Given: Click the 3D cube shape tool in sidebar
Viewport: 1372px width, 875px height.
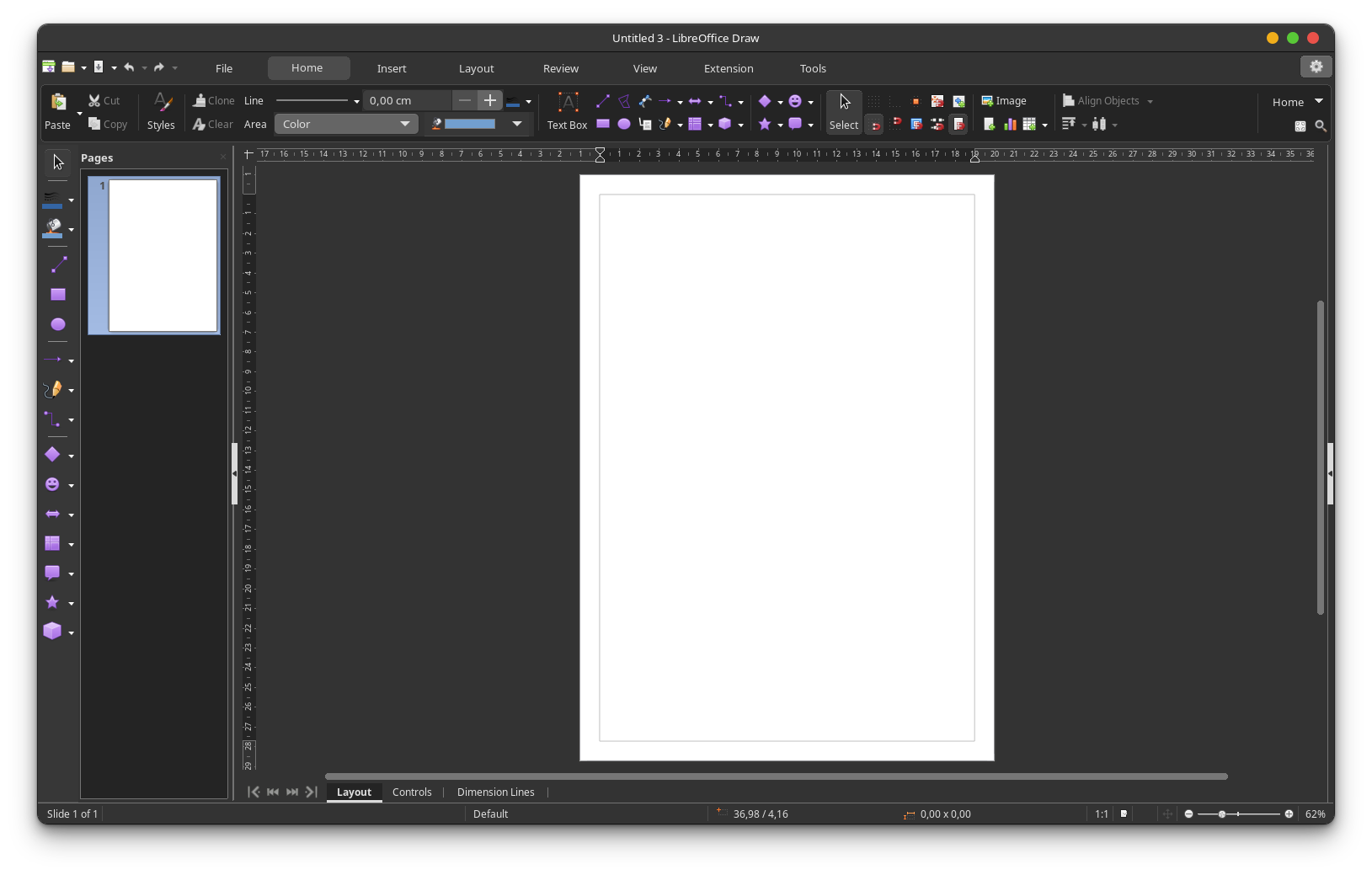Looking at the screenshot, I should tap(52, 632).
